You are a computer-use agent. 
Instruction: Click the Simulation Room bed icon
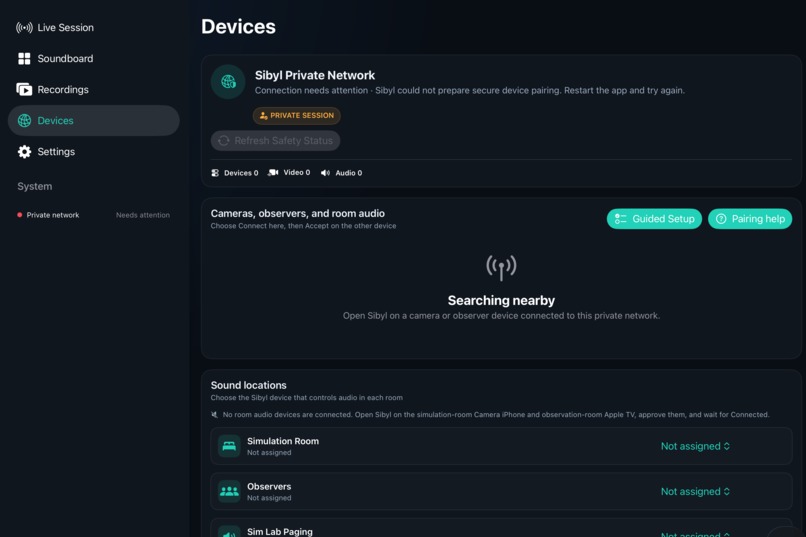pos(229,446)
